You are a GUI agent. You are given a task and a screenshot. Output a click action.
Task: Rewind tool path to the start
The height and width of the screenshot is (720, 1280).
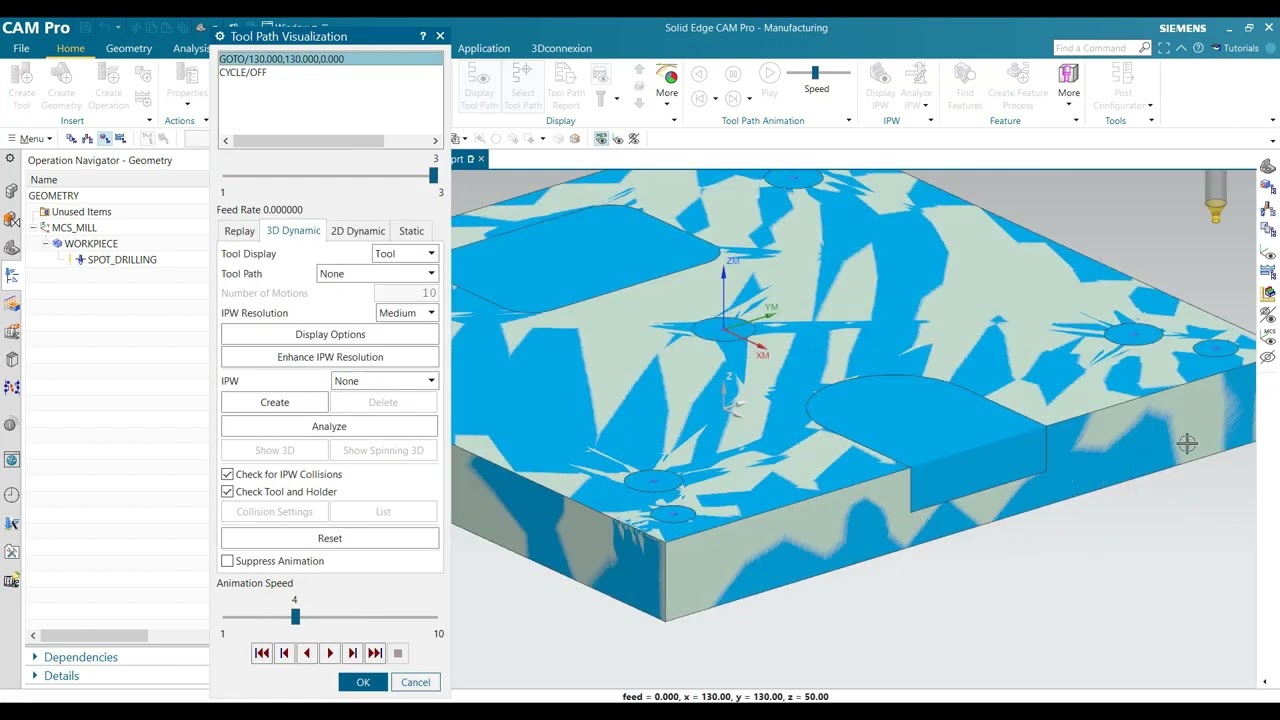click(262, 653)
